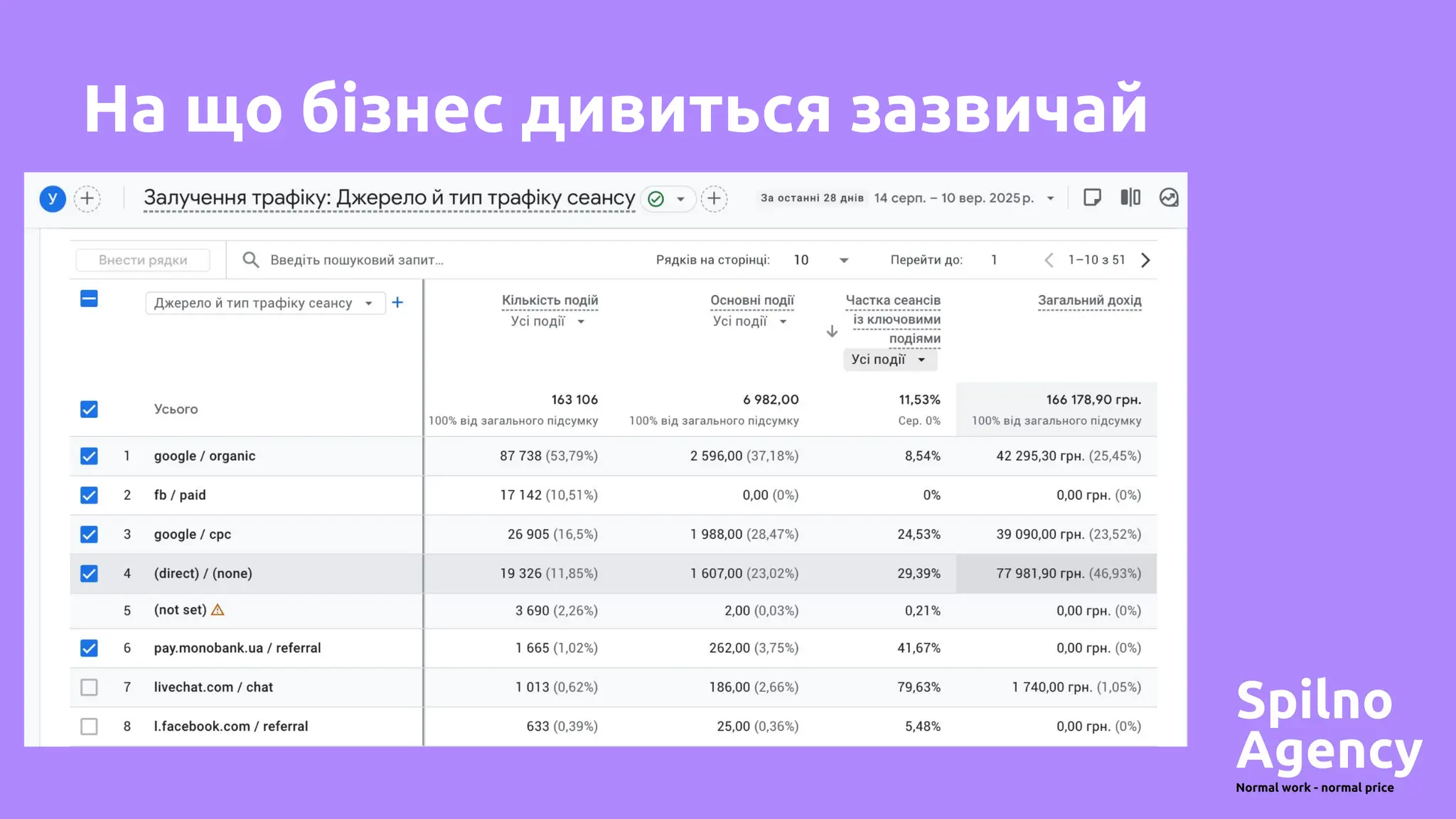
Task: Click the 'Внести рядки' button
Action: [x=143, y=260]
